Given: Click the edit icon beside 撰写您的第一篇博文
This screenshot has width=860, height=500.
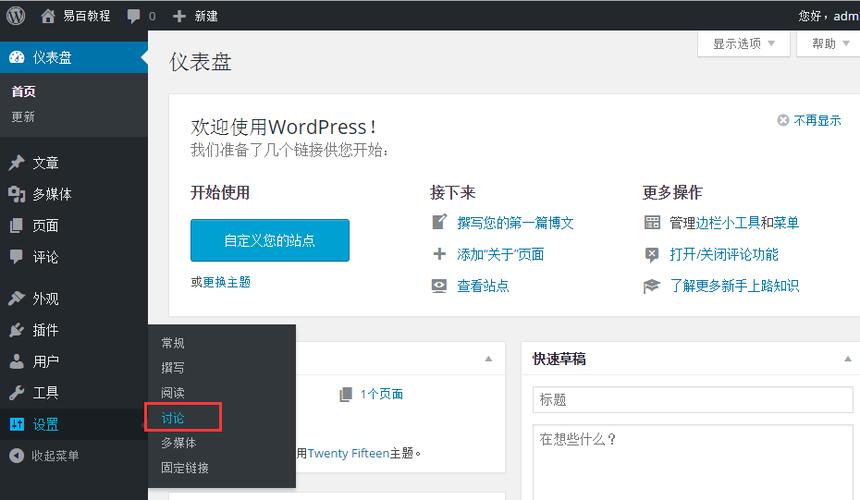Looking at the screenshot, I should click(439, 222).
